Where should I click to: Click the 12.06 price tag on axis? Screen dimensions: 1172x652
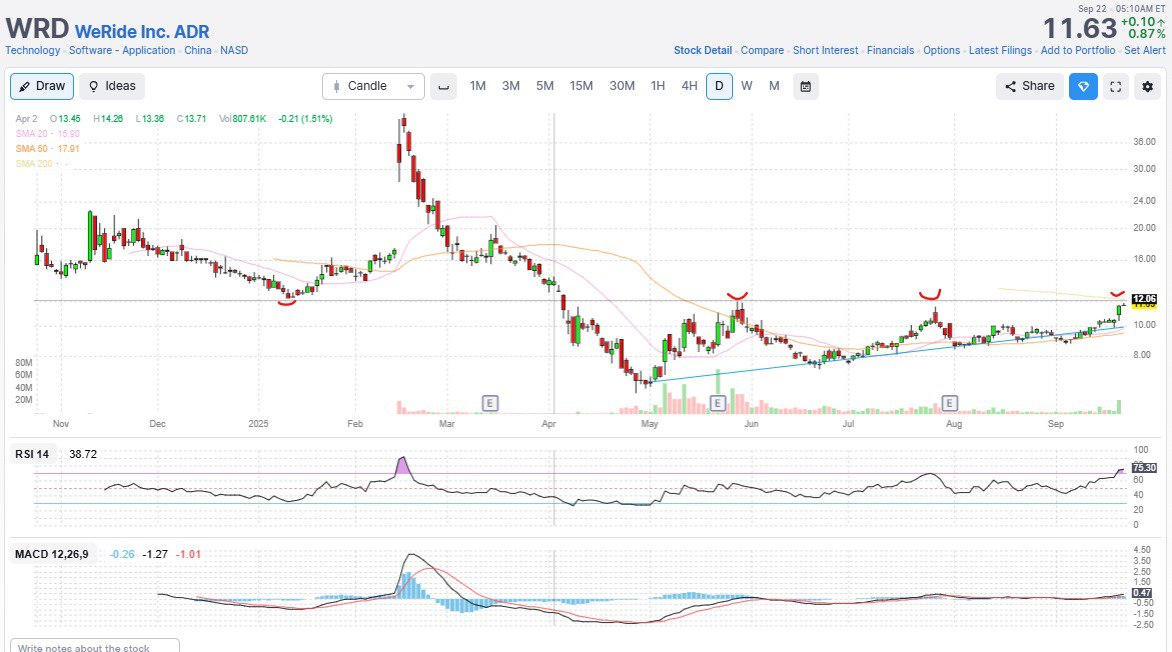tap(1144, 299)
